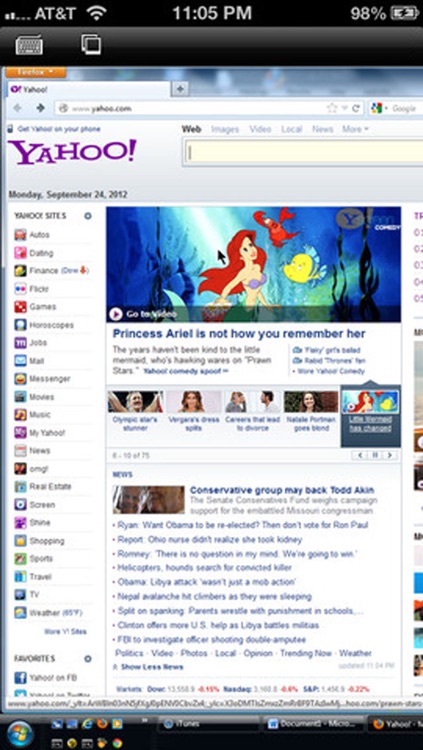Viewport: 423px width, 750px height.
Task: Click the Get Yahoo! on your phone link
Action: [x=58, y=129]
